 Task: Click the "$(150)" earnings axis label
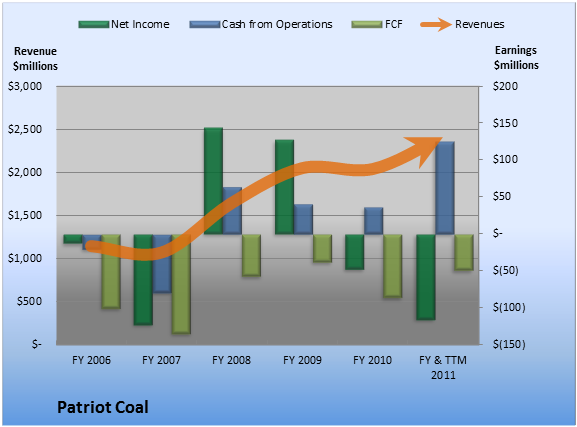pos(509,345)
